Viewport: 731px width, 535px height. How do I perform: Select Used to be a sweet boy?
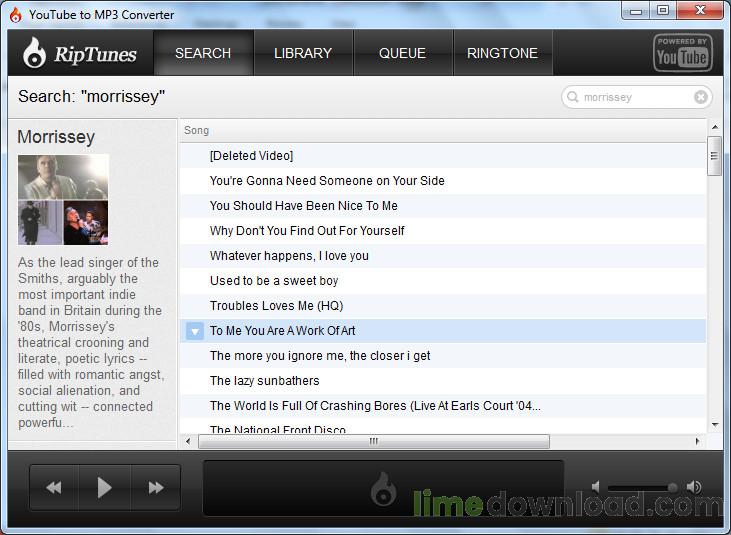443,281
